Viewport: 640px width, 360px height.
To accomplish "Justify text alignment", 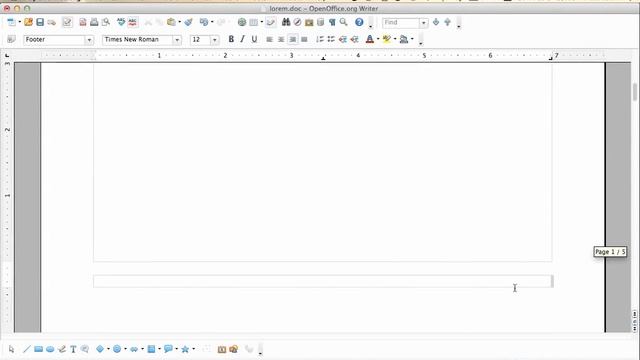I will click(304, 39).
